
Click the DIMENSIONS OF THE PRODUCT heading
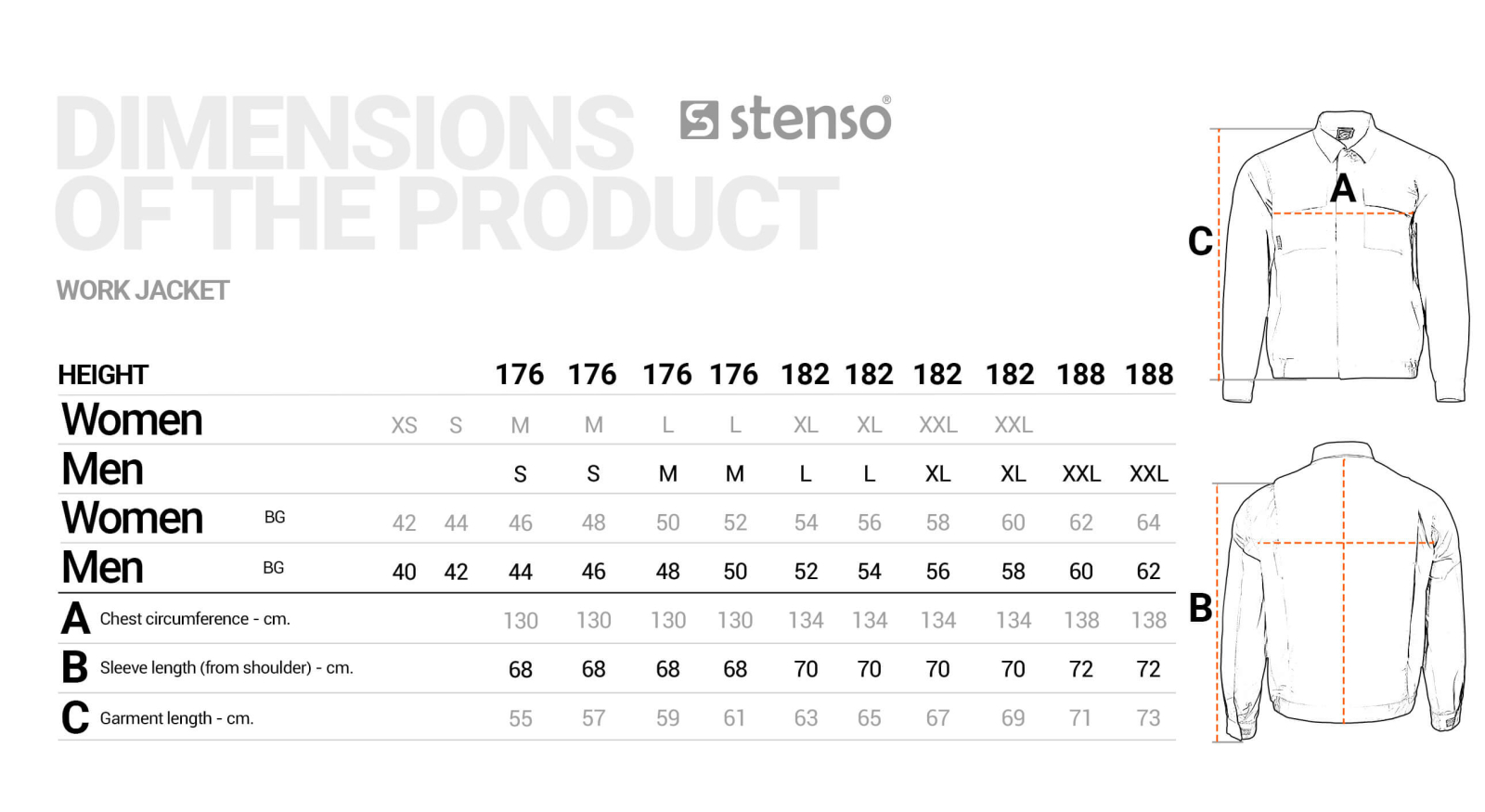pyautogui.click(x=445, y=174)
